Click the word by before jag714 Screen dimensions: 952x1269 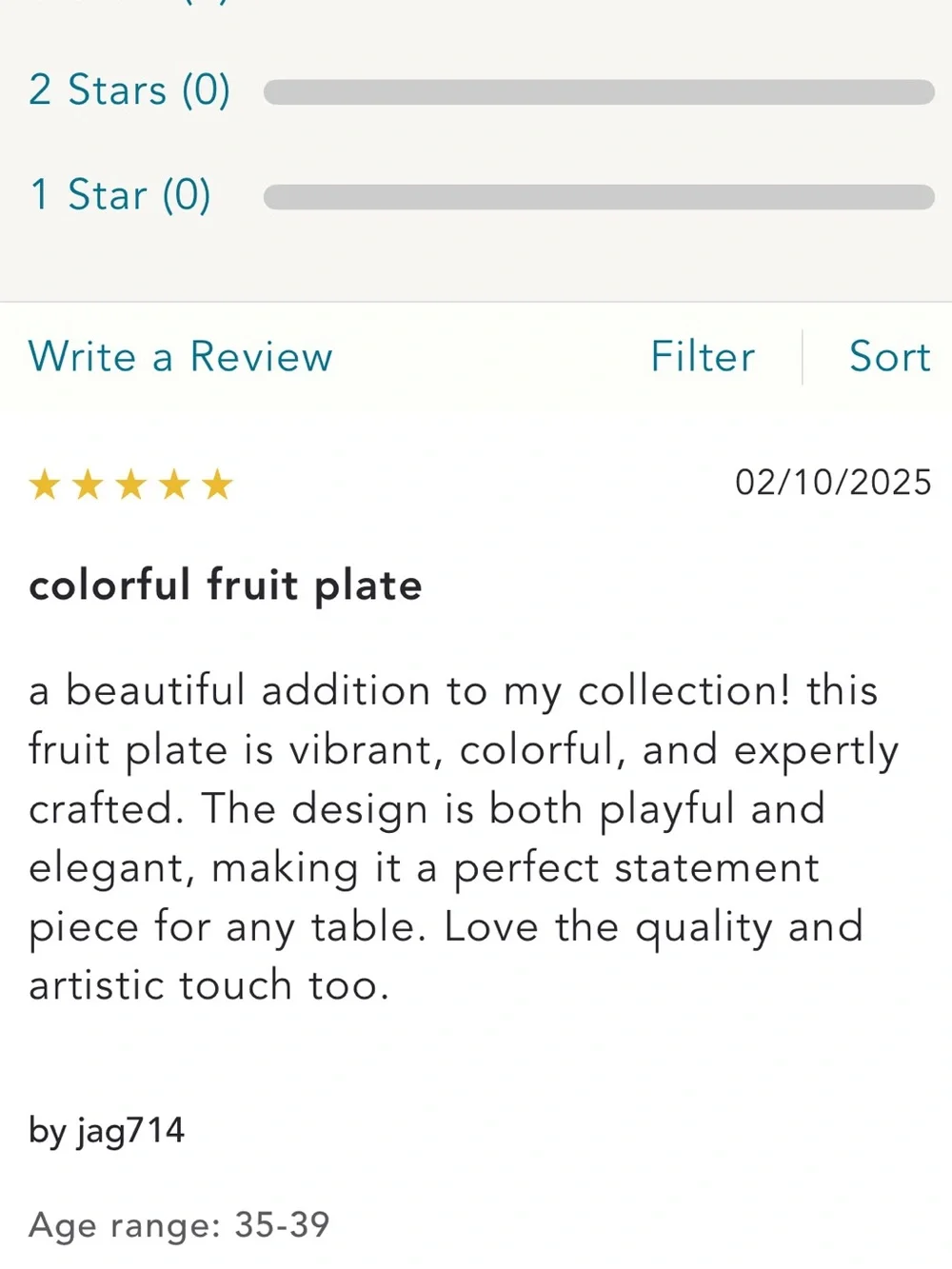click(x=48, y=1131)
